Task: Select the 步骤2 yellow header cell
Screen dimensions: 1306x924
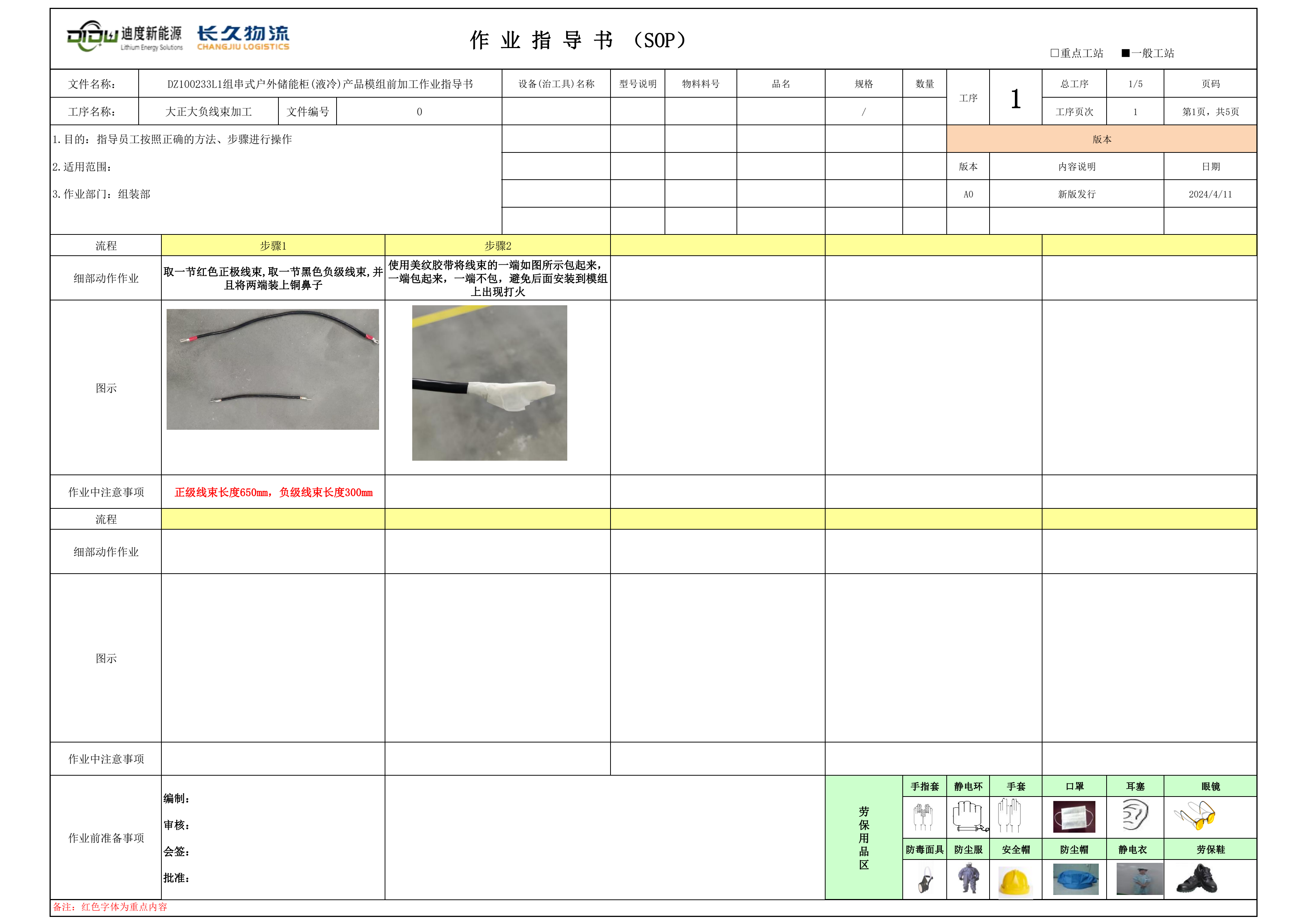Action: click(497, 245)
